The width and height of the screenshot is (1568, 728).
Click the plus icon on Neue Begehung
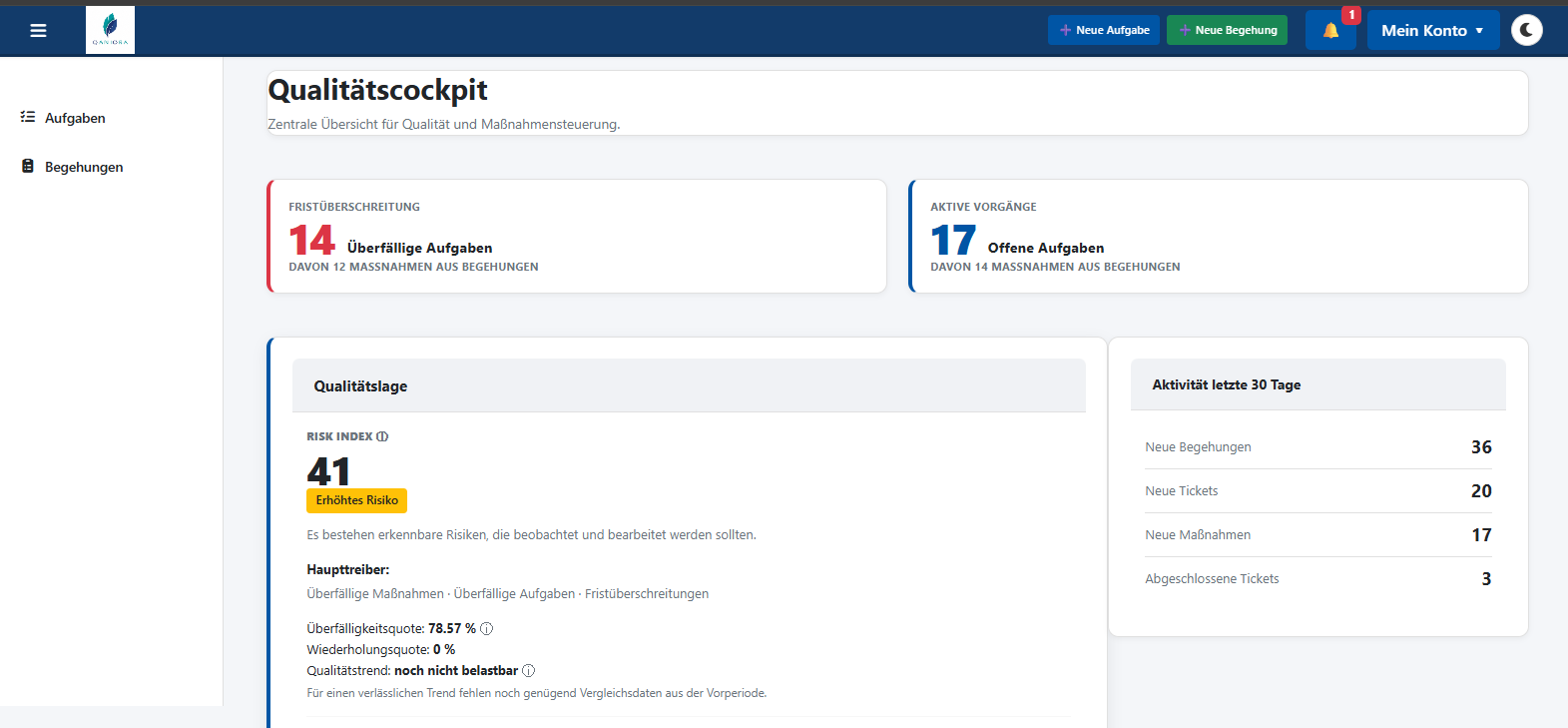pos(1185,30)
